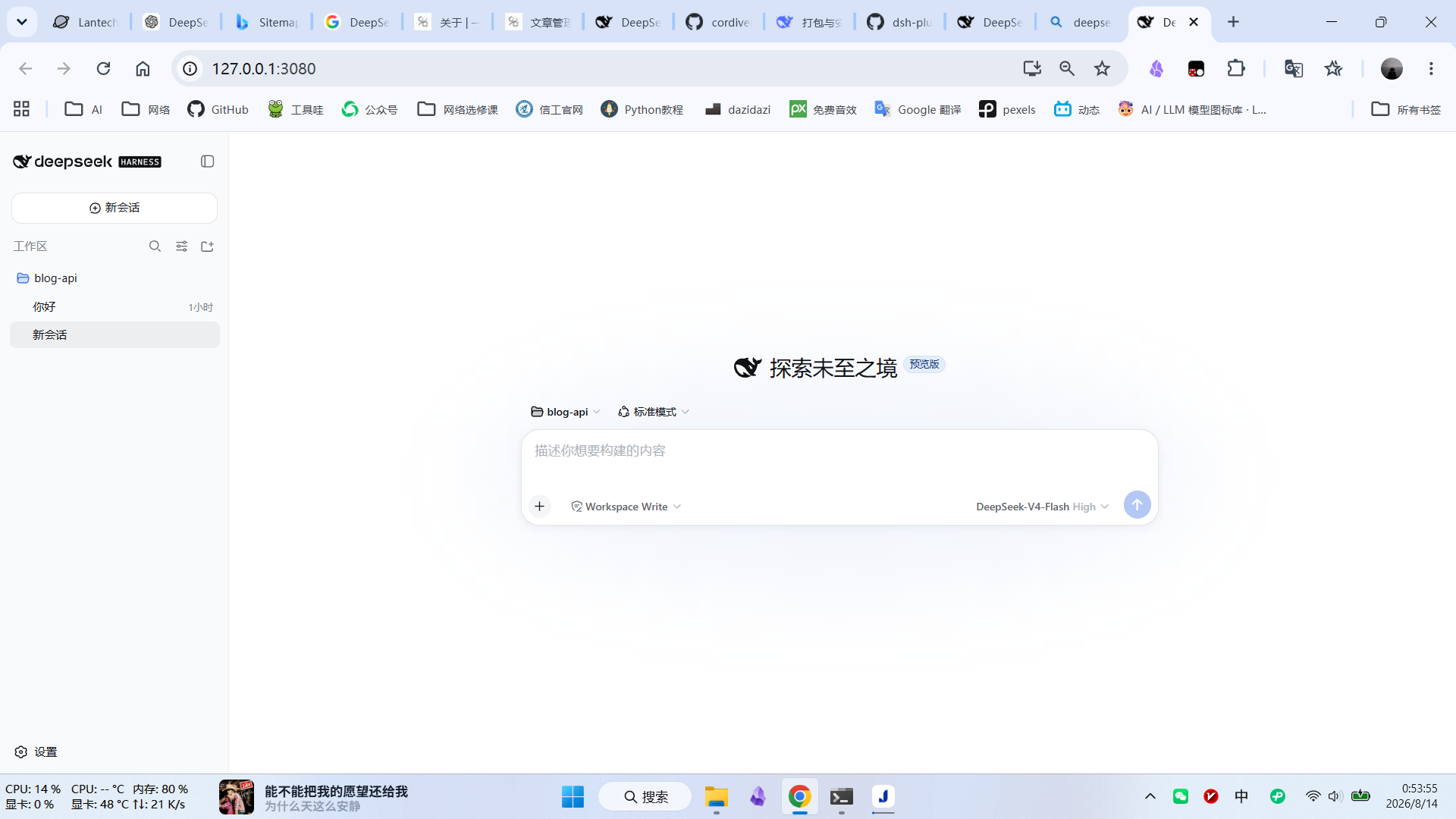Open the bookmarks list star icon

1333,68
